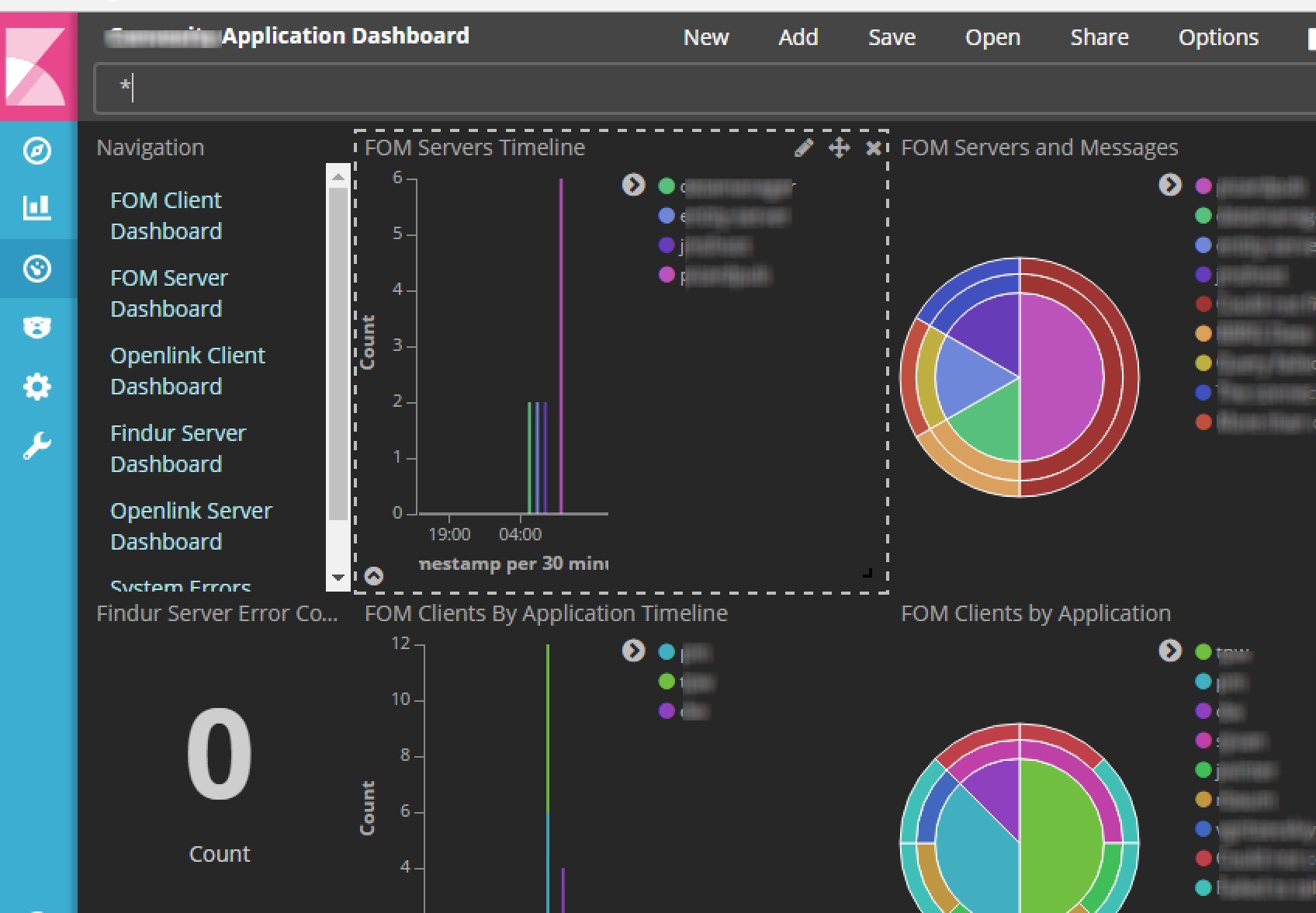This screenshot has height=913, width=1316.
Task: Click the 'FOM Servers and Messages' panel title
Action: 1039,148
